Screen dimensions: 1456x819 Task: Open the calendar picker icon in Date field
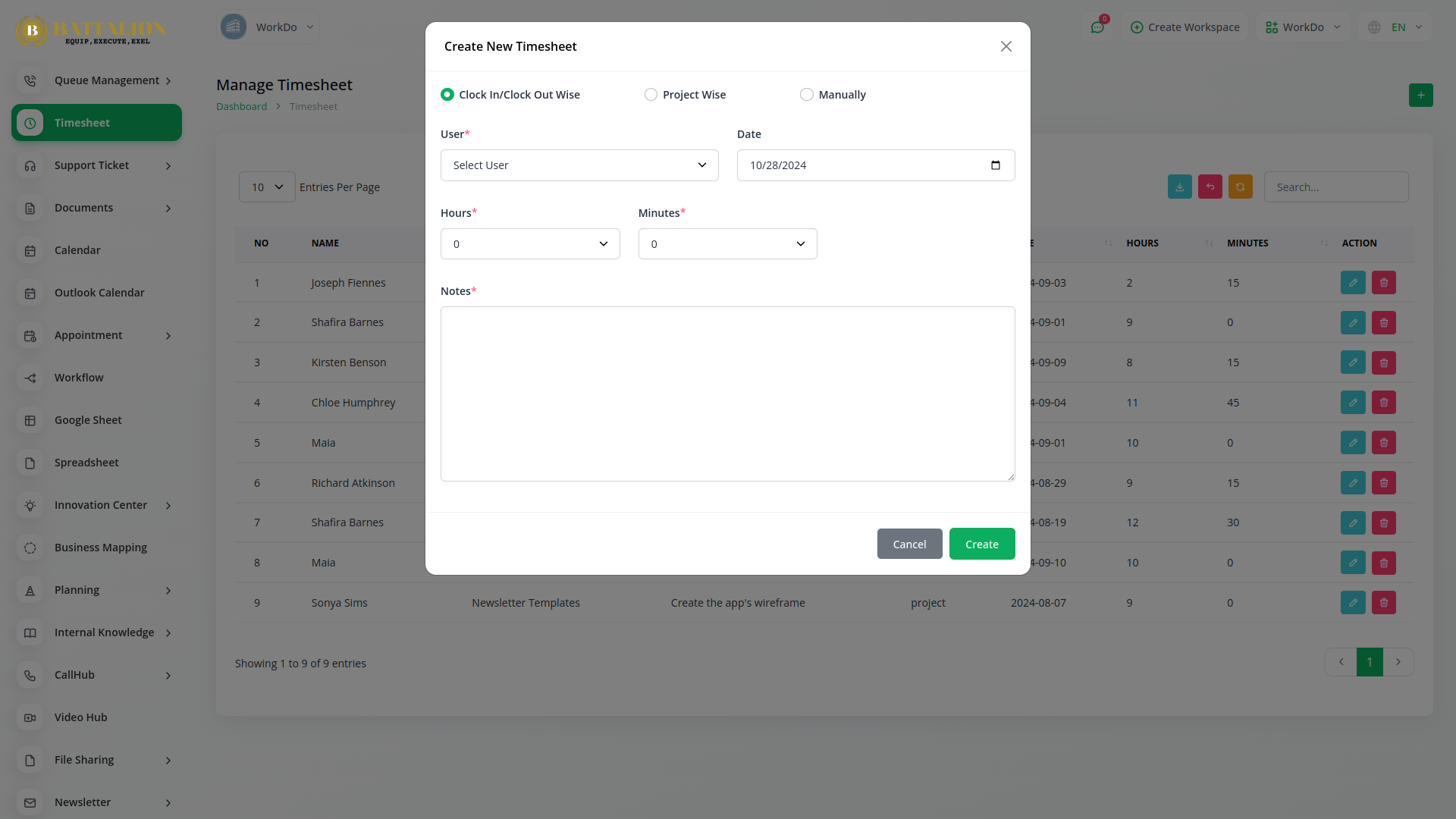point(996,165)
